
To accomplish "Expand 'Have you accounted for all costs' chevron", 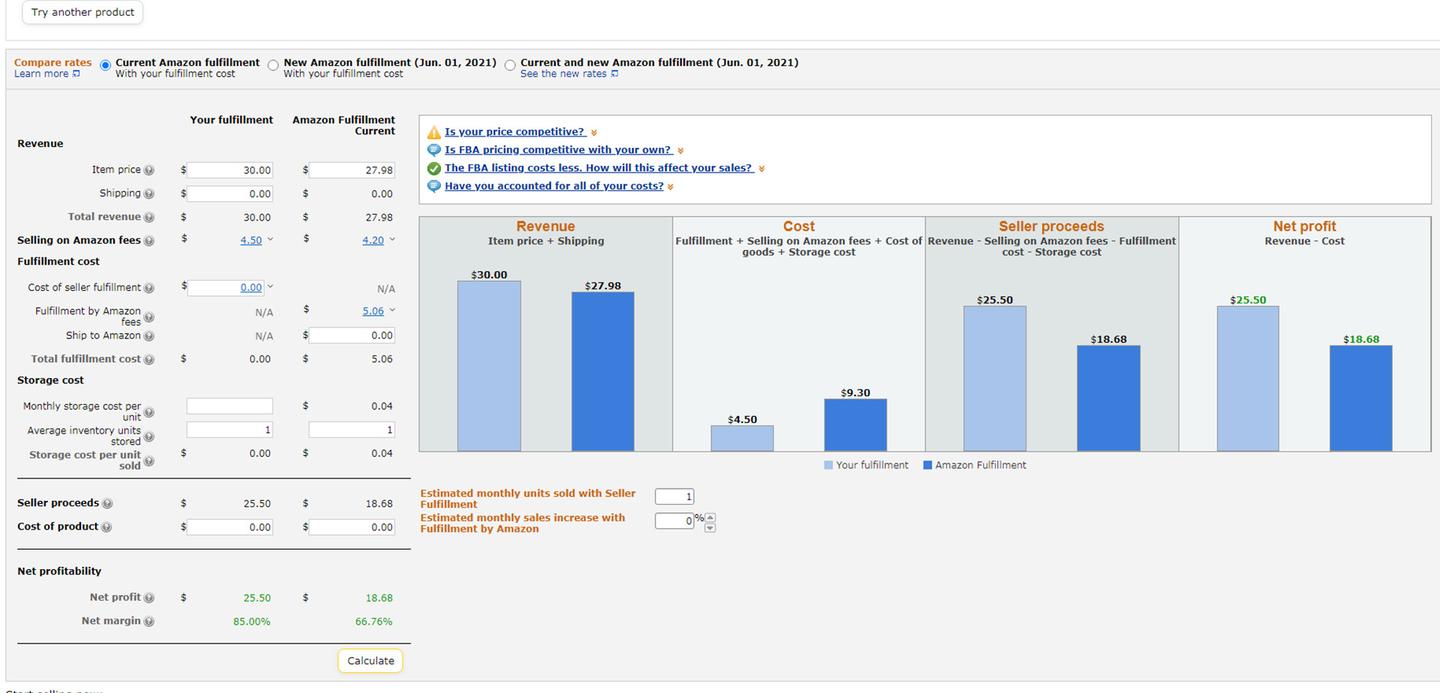I will [x=670, y=187].
